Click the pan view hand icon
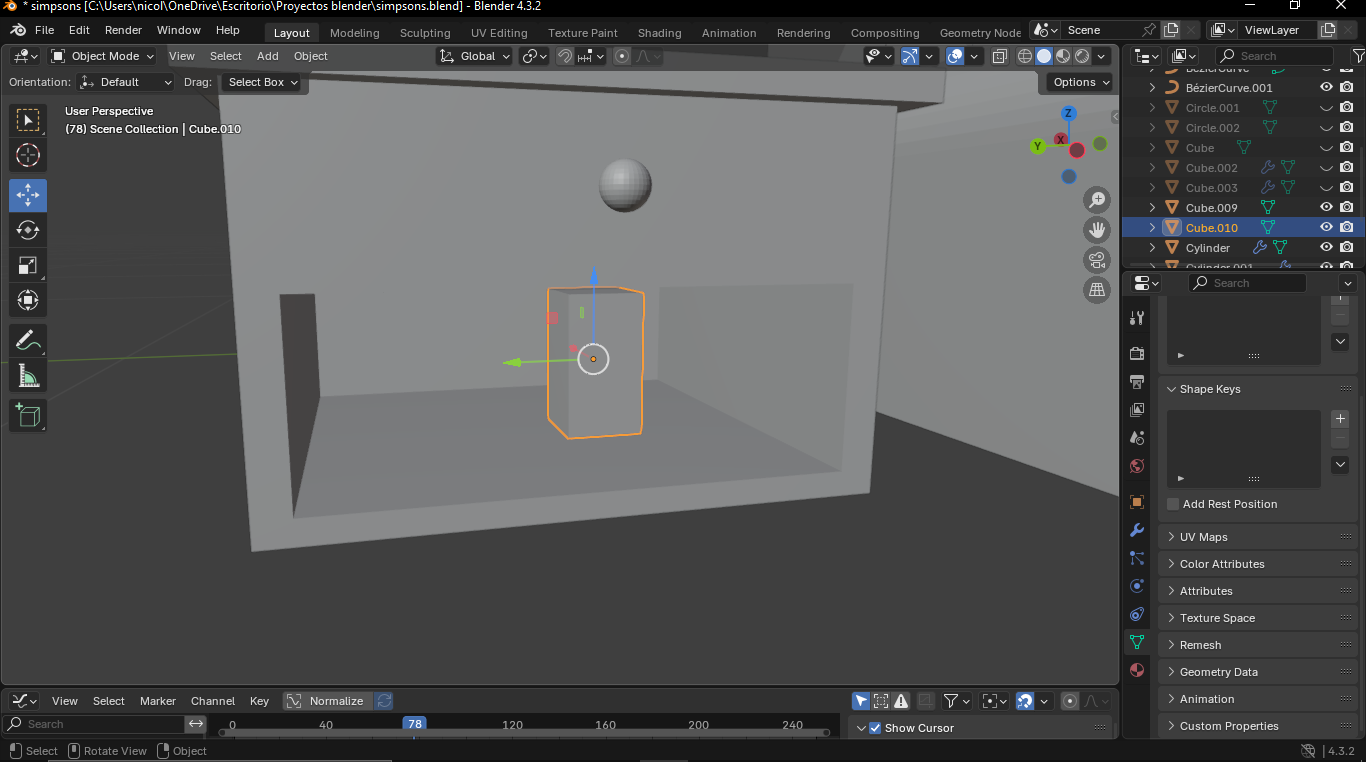Image resolution: width=1366 pixels, height=762 pixels. 1097,230
